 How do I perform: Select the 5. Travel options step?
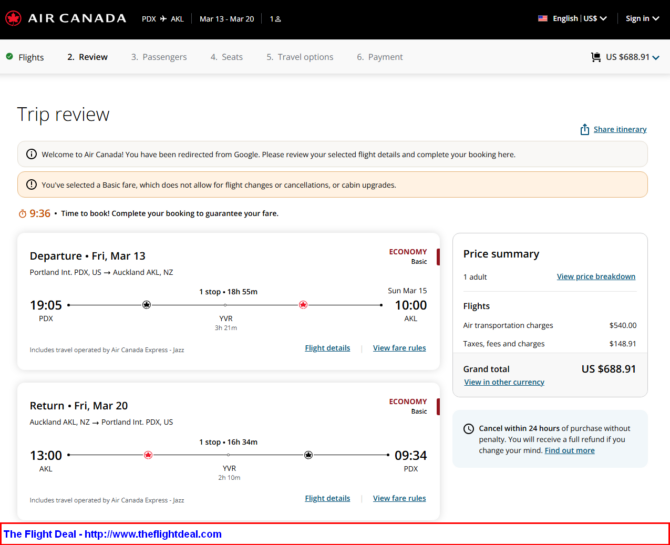tap(300, 57)
